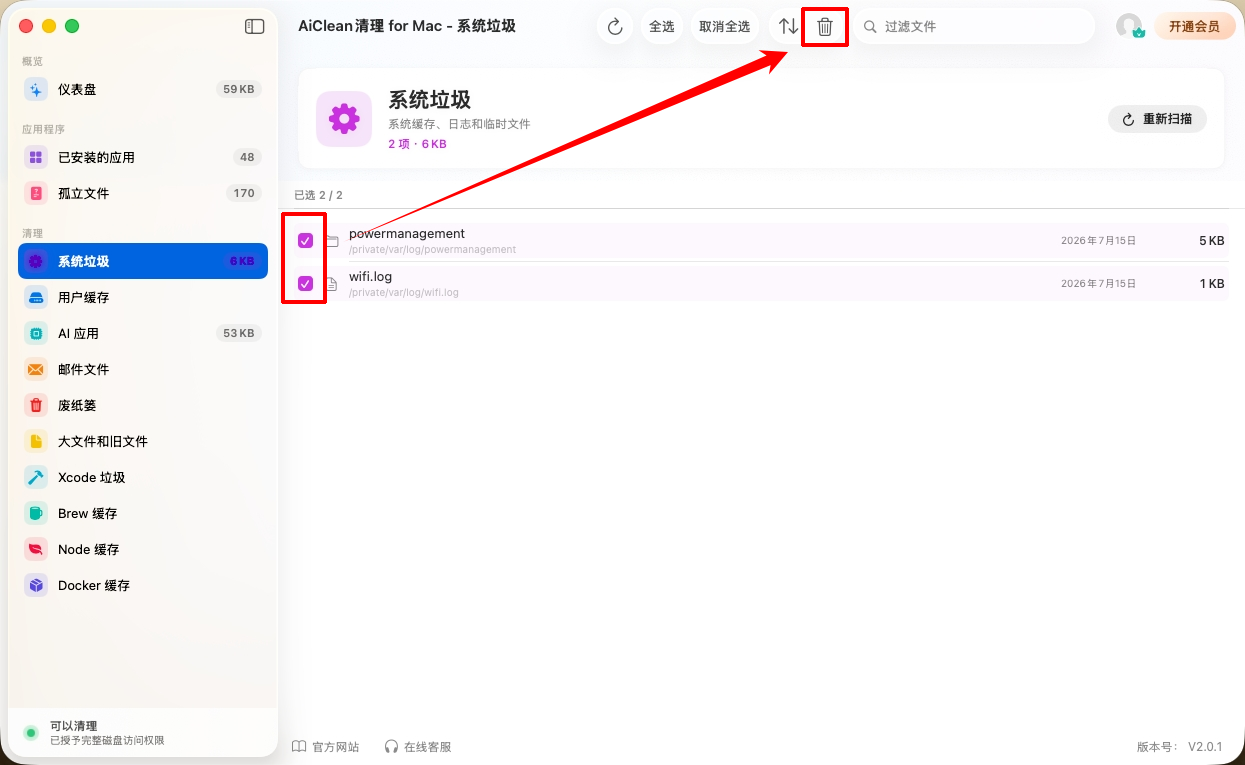This screenshot has height=765, width=1245.
Task: Click the AI 应用 chip icon
Action: 36,333
